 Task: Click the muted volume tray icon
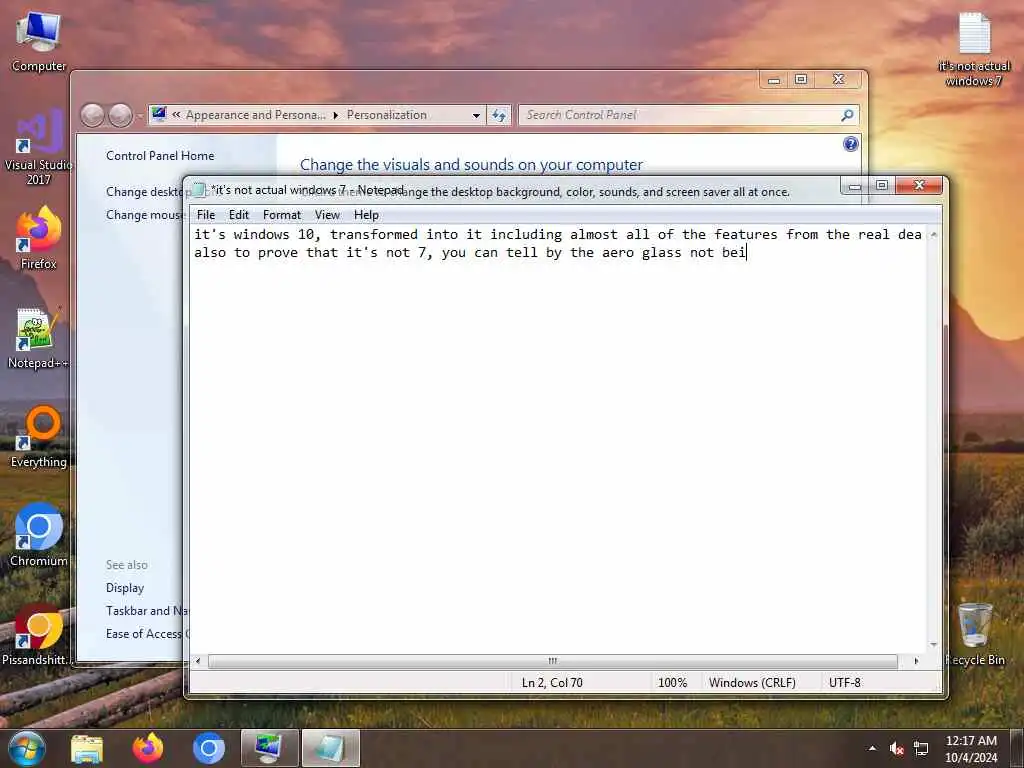[897, 748]
